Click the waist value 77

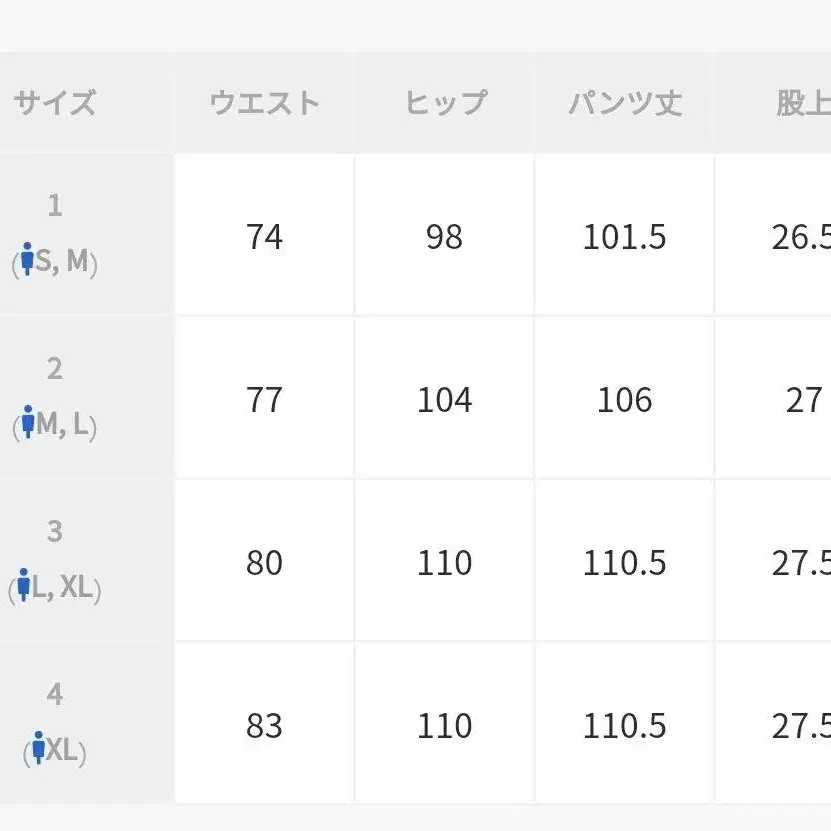click(264, 400)
